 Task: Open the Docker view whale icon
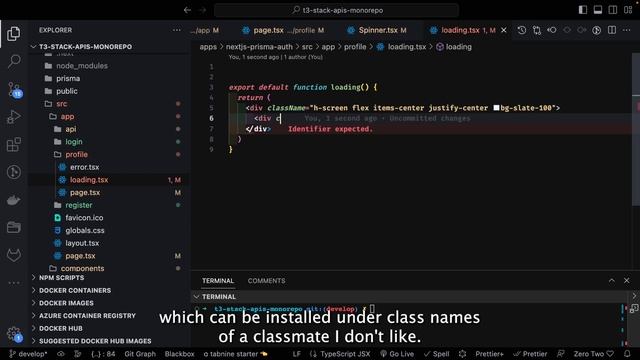(14, 200)
